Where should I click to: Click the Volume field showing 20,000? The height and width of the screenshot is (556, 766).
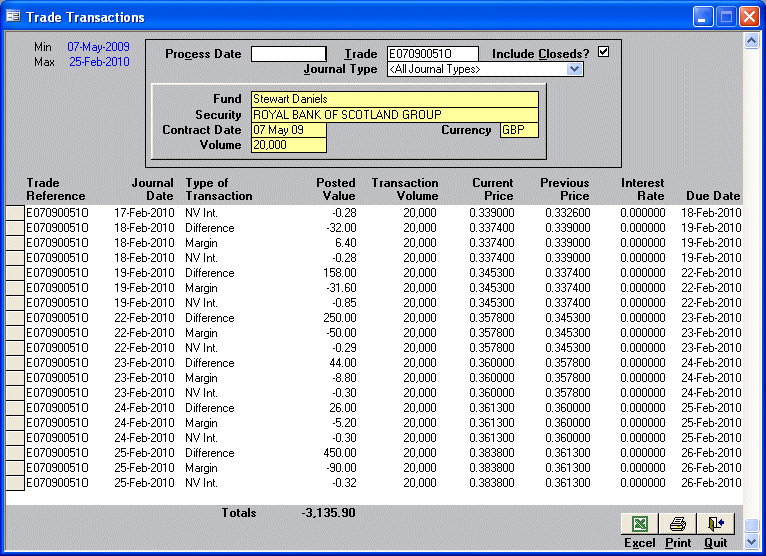click(x=288, y=145)
